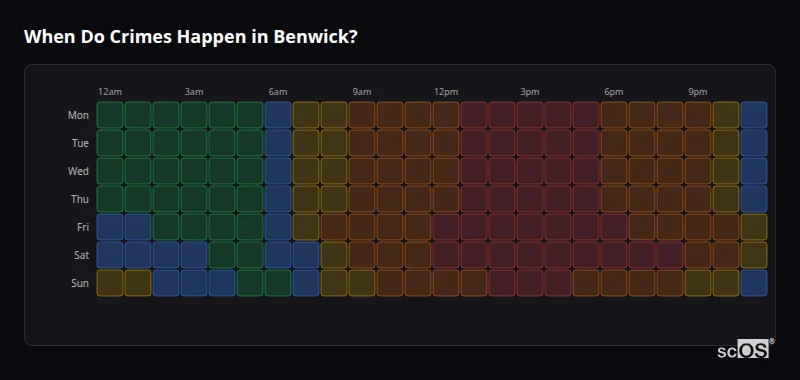Click the Mon row label
Screen dimensions: 800x380
(78, 115)
